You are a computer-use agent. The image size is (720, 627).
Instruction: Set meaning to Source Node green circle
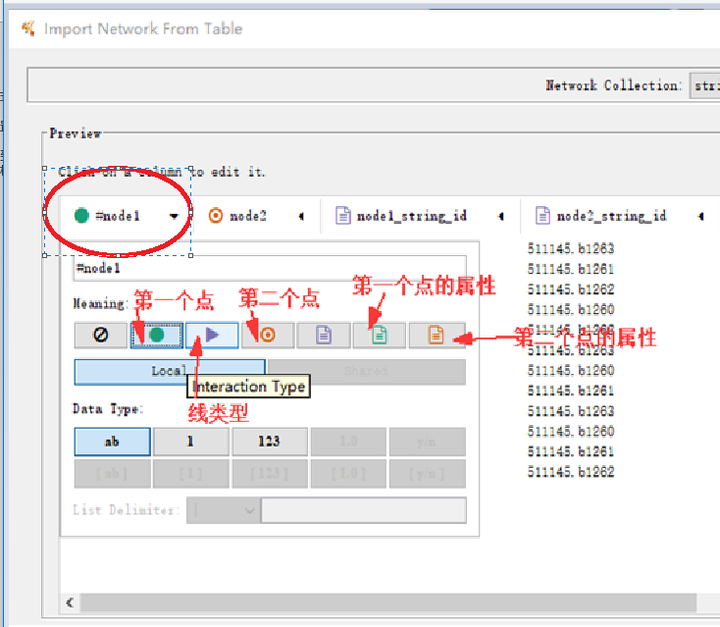[156, 335]
